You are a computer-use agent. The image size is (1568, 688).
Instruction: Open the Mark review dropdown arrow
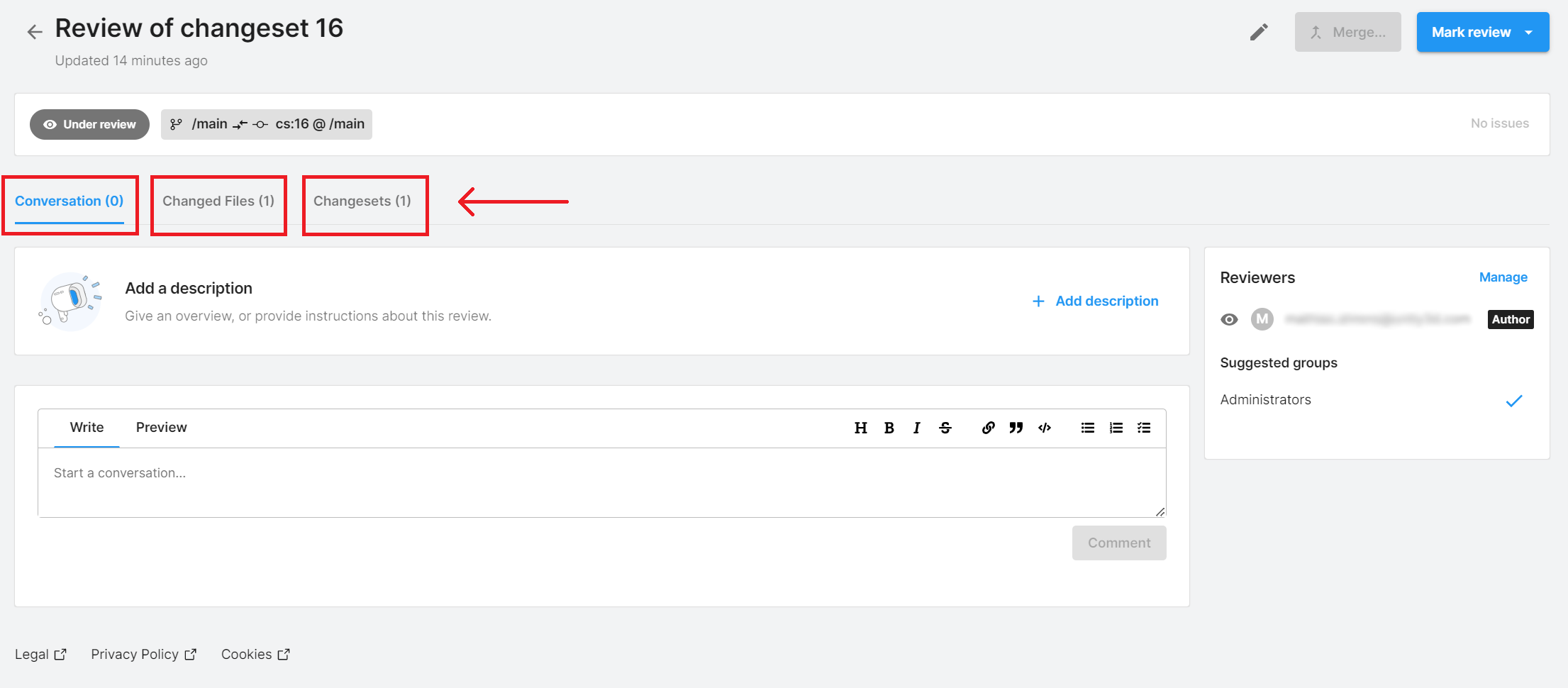pyautogui.click(x=1529, y=33)
